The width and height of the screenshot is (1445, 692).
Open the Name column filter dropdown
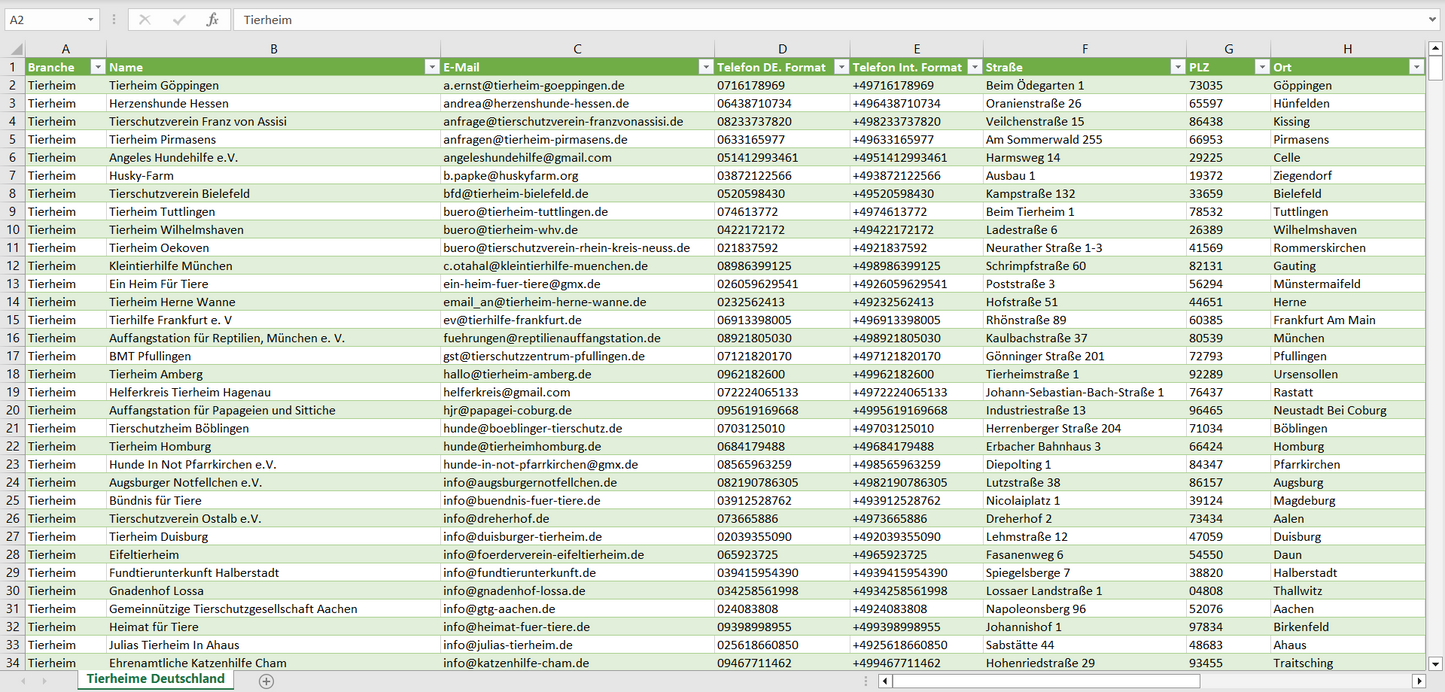coord(432,67)
